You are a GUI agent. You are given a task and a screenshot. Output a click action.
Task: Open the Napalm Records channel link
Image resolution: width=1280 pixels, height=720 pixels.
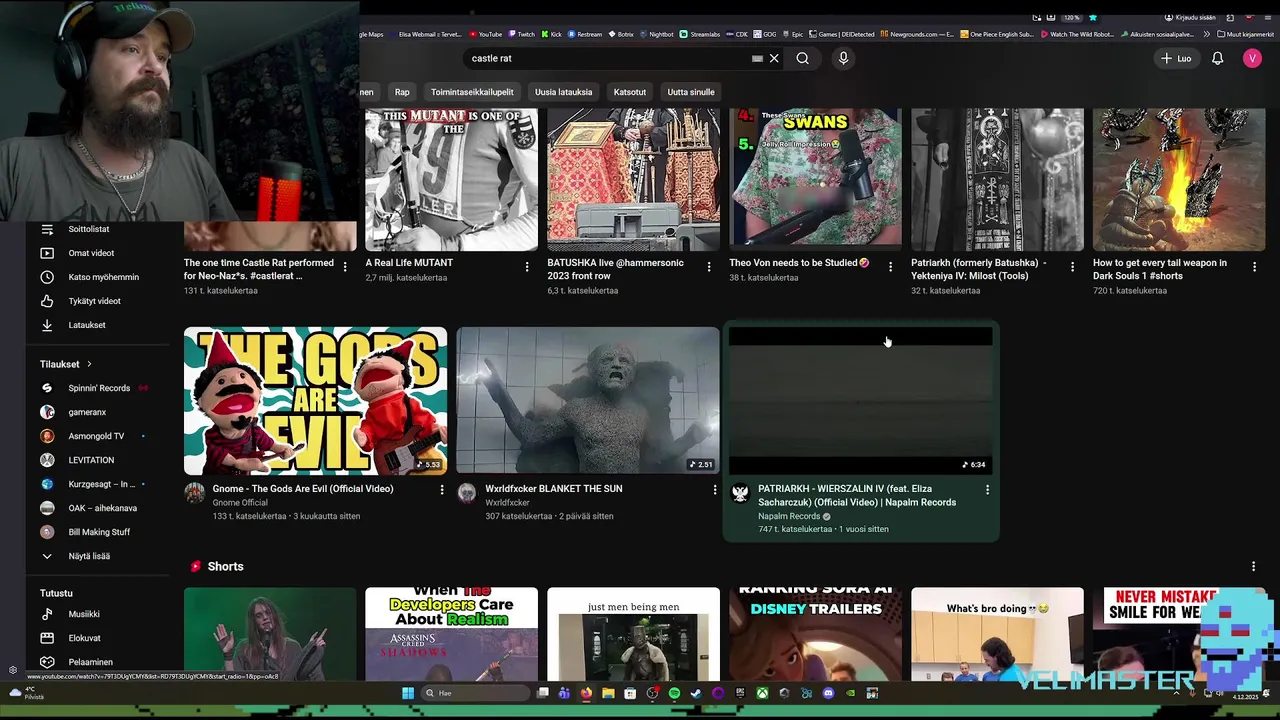(x=789, y=516)
